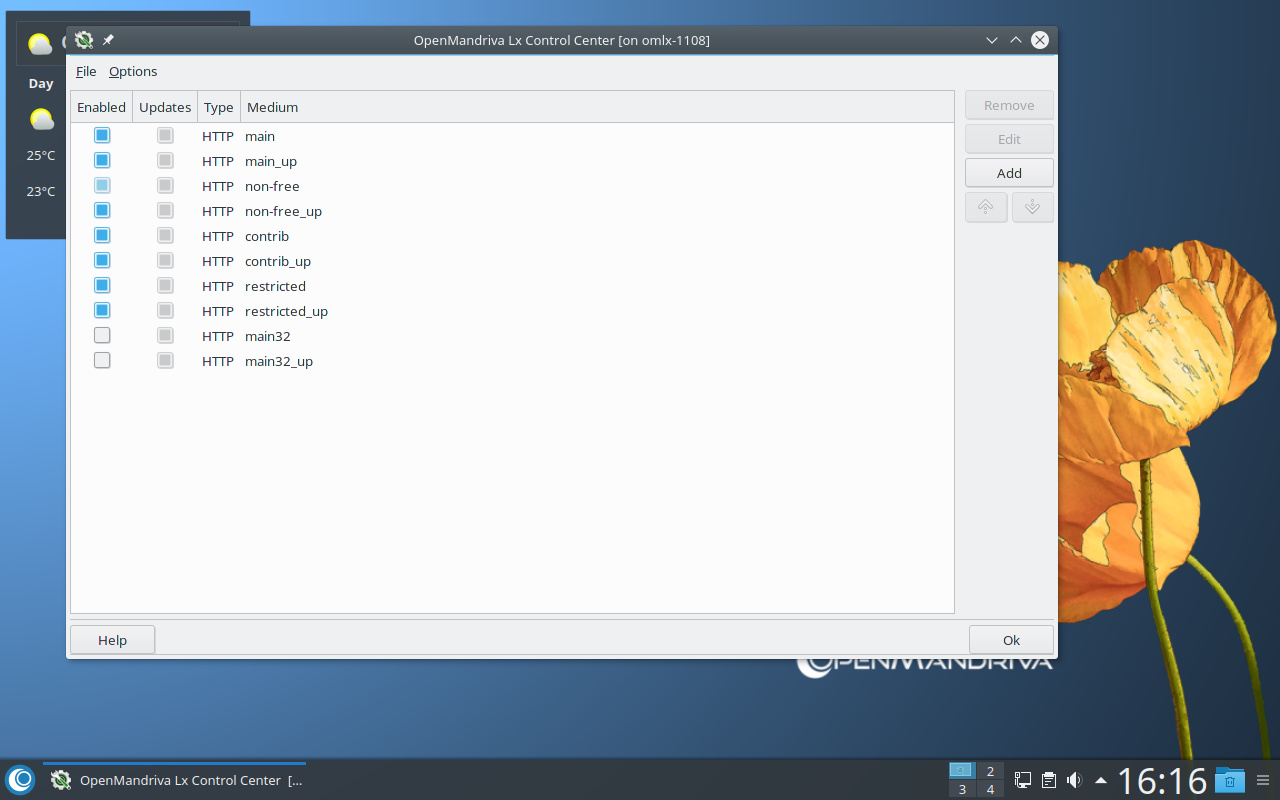This screenshot has width=1280, height=800.
Task: Toggle Enabled checkbox for non-free_up
Action: (x=102, y=210)
